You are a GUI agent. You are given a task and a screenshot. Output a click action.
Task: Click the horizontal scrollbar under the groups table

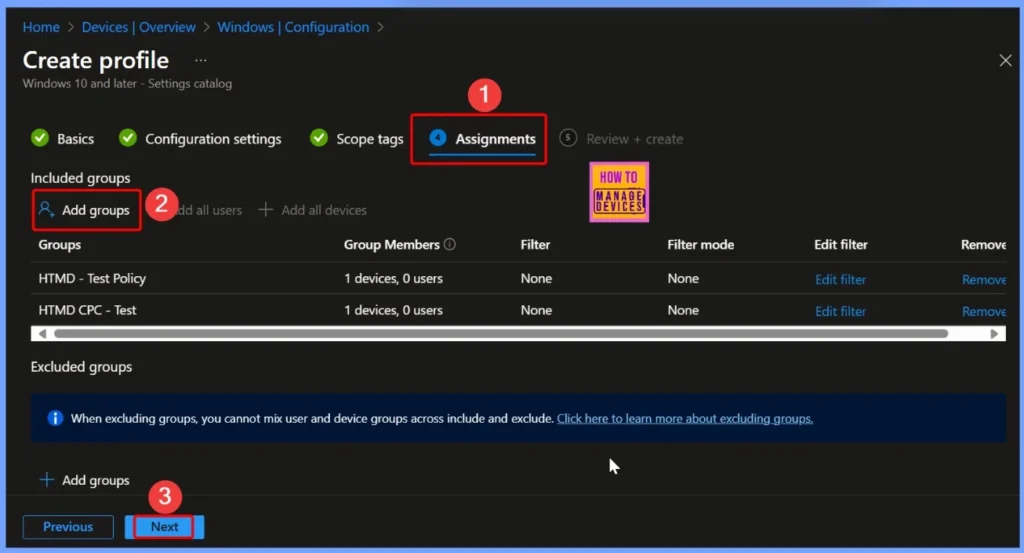(500, 333)
